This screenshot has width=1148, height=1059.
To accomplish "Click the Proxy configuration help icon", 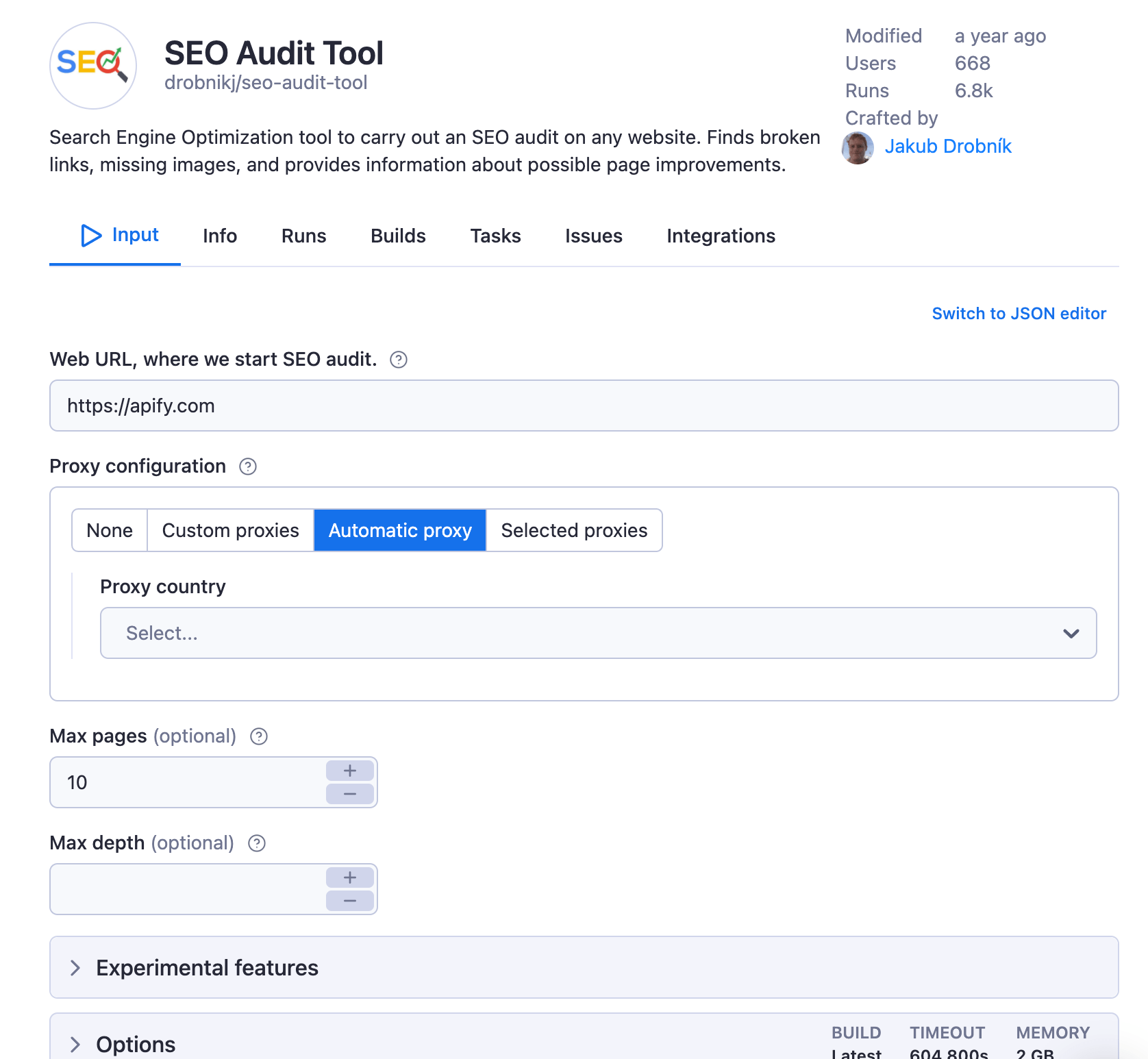I will pyautogui.click(x=248, y=466).
